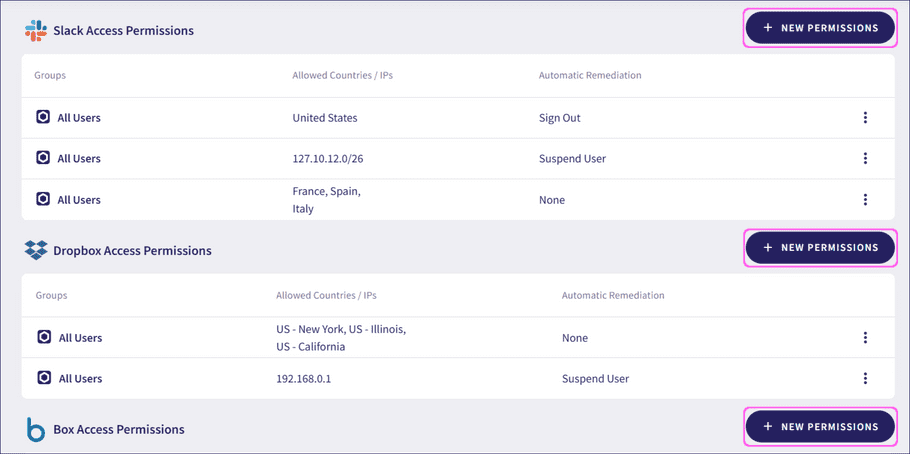
Task: Click group icon in United States row
Action: pos(43,118)
